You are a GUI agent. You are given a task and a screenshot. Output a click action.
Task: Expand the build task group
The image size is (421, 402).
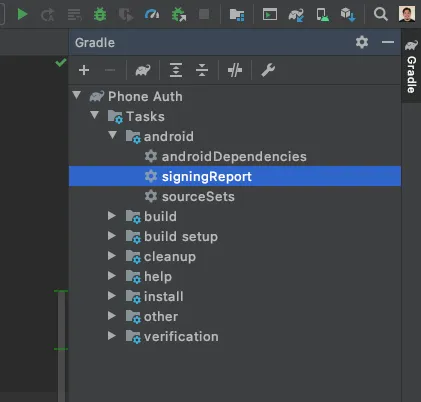(112, 216)
